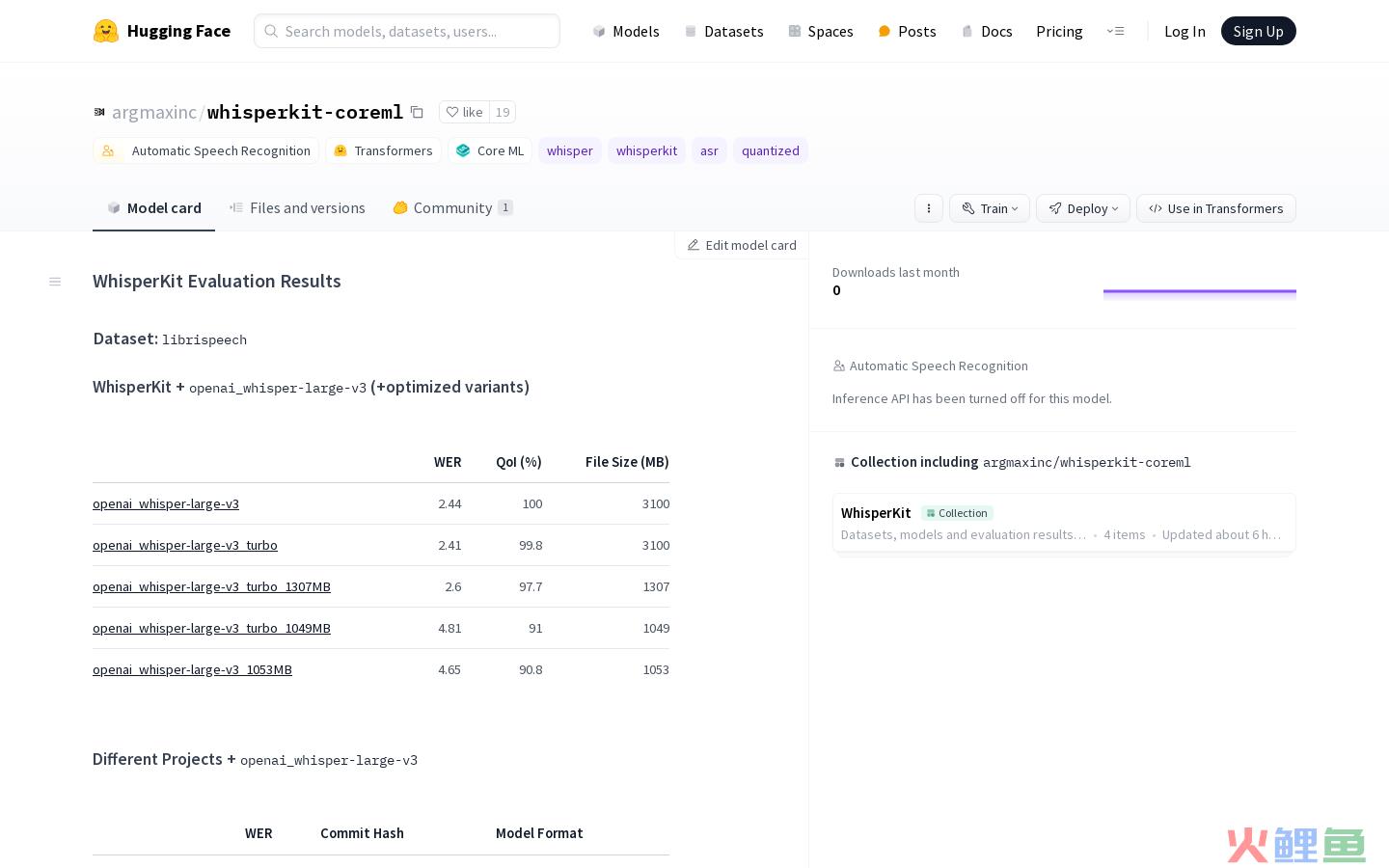The image size is (1389, 868).
Task: Click the QoI value 99.8
Action: pyautogui.click(x=531, y=545)
